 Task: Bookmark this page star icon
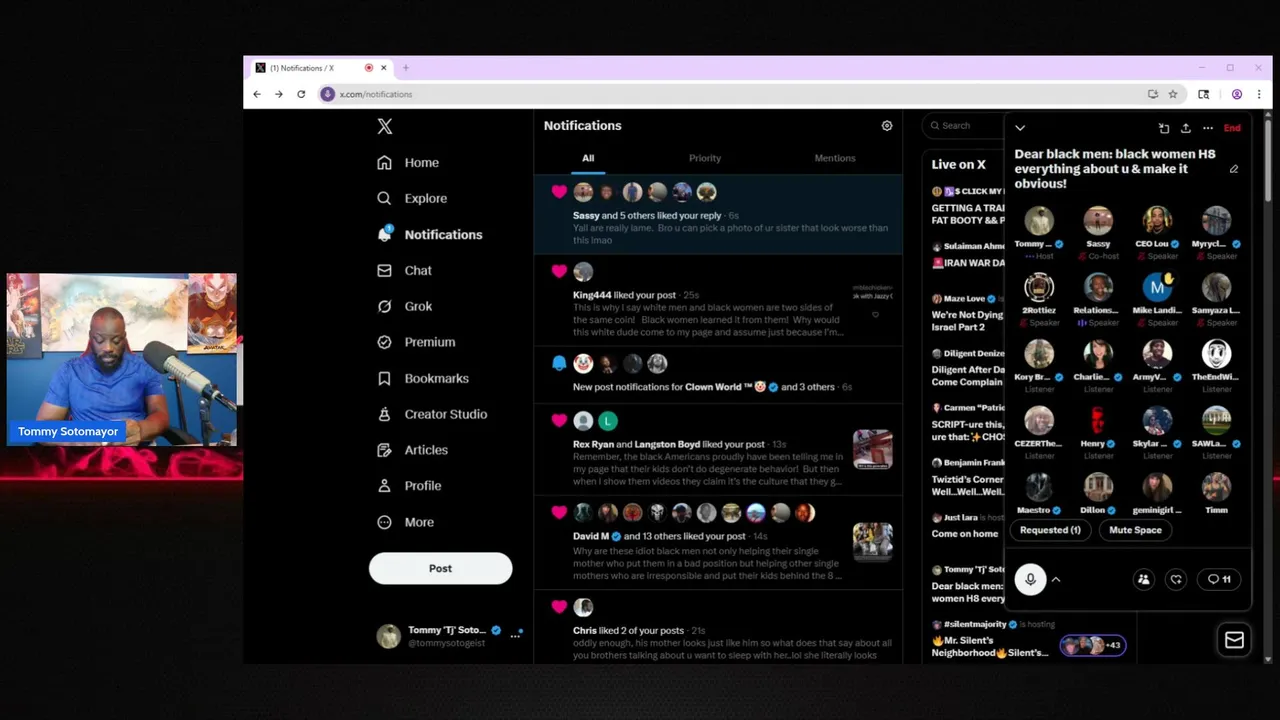click(1173, 94)
